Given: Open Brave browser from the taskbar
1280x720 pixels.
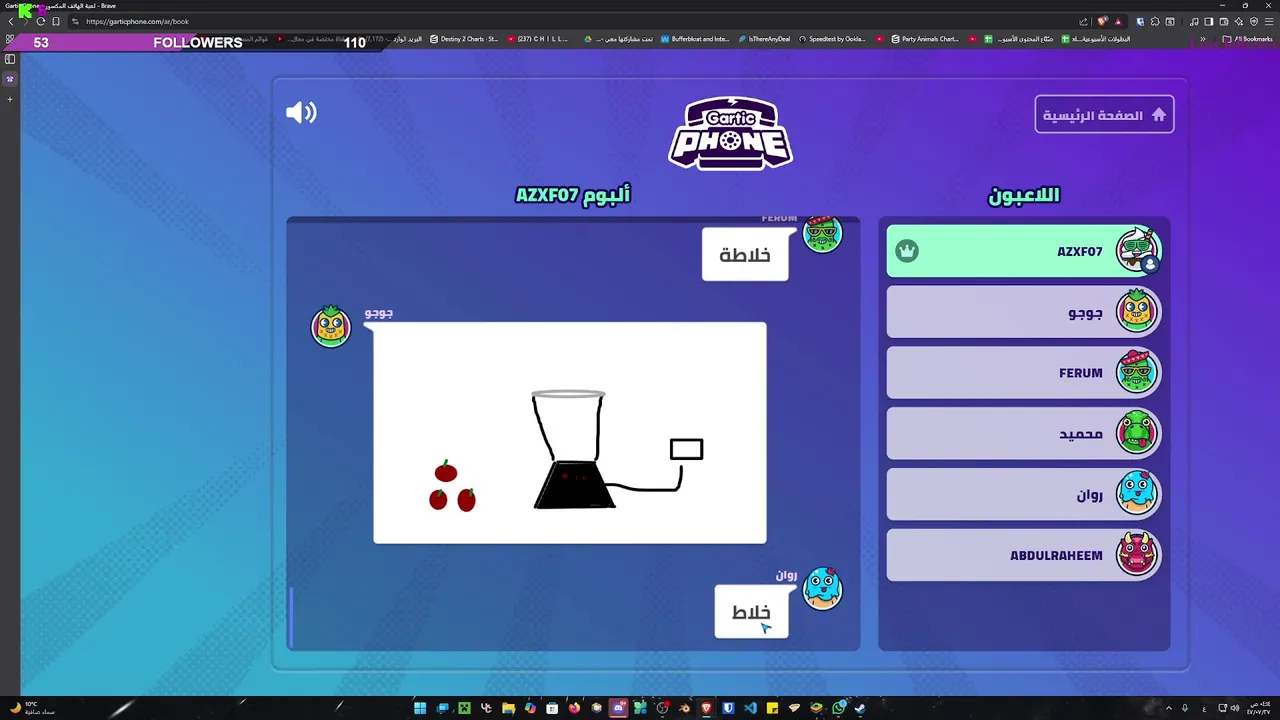Looking at the screenshot, I should click(x=706, y=708).
